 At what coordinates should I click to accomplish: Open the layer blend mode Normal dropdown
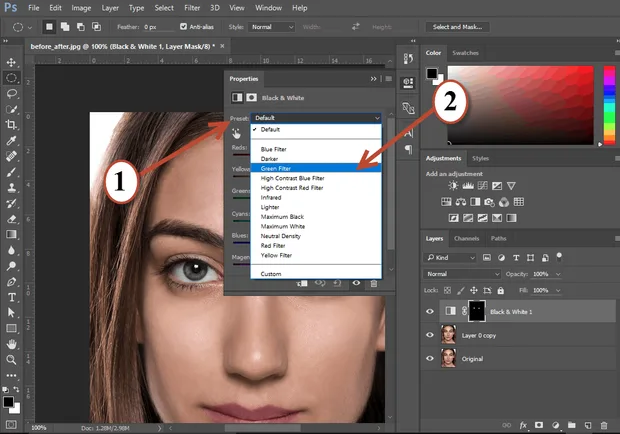pyautogui.click(x=463, y=274)
